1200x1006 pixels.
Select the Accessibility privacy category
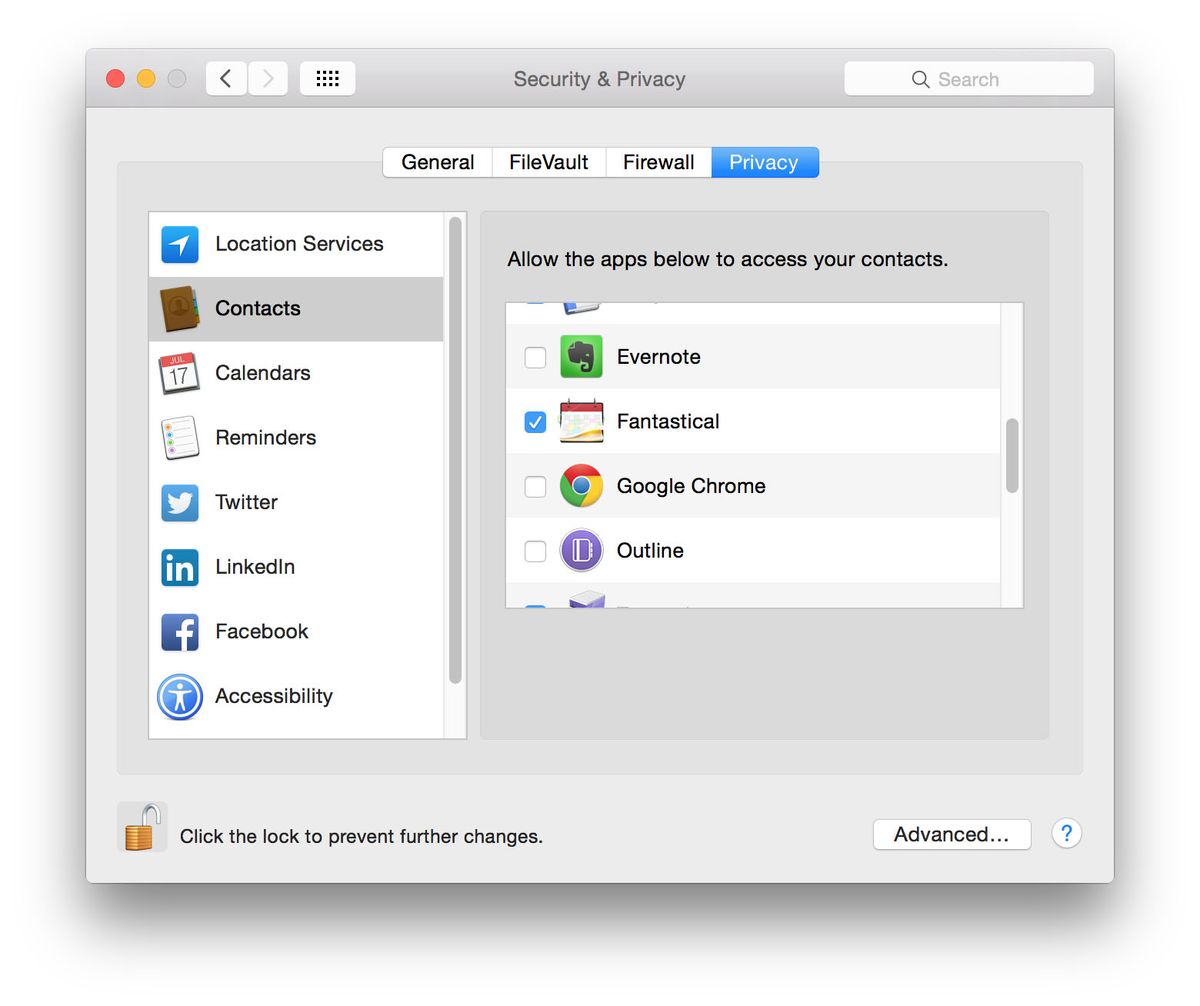272,696
